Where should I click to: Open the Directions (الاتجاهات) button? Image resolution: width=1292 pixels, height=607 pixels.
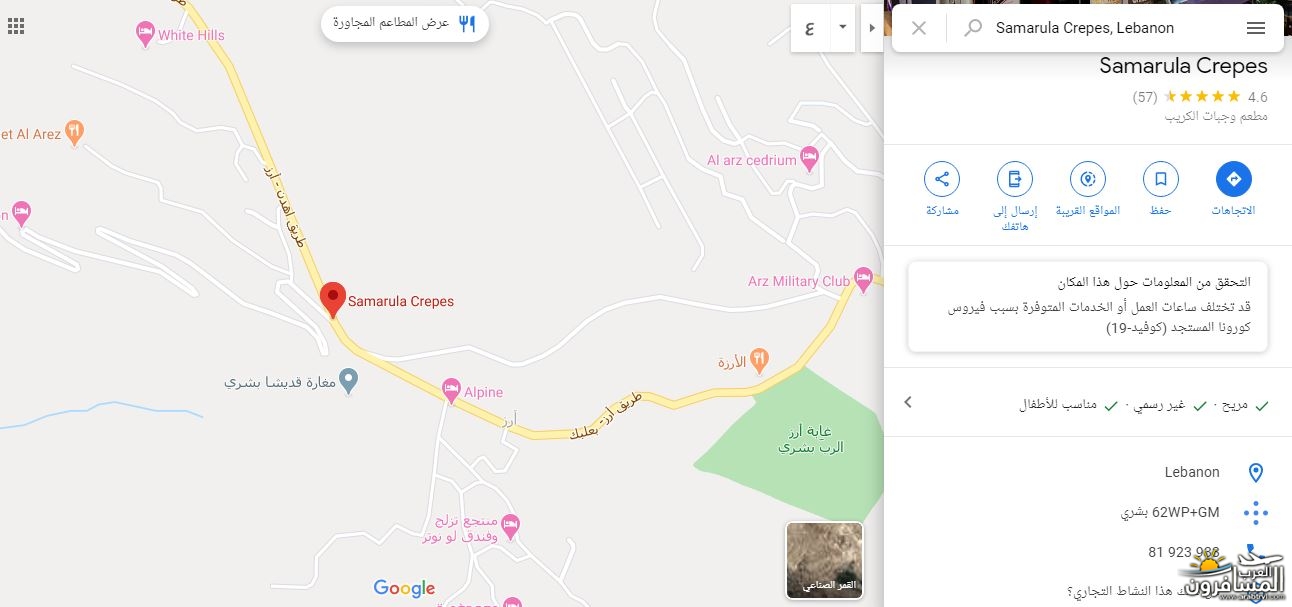pos(1233,180)
